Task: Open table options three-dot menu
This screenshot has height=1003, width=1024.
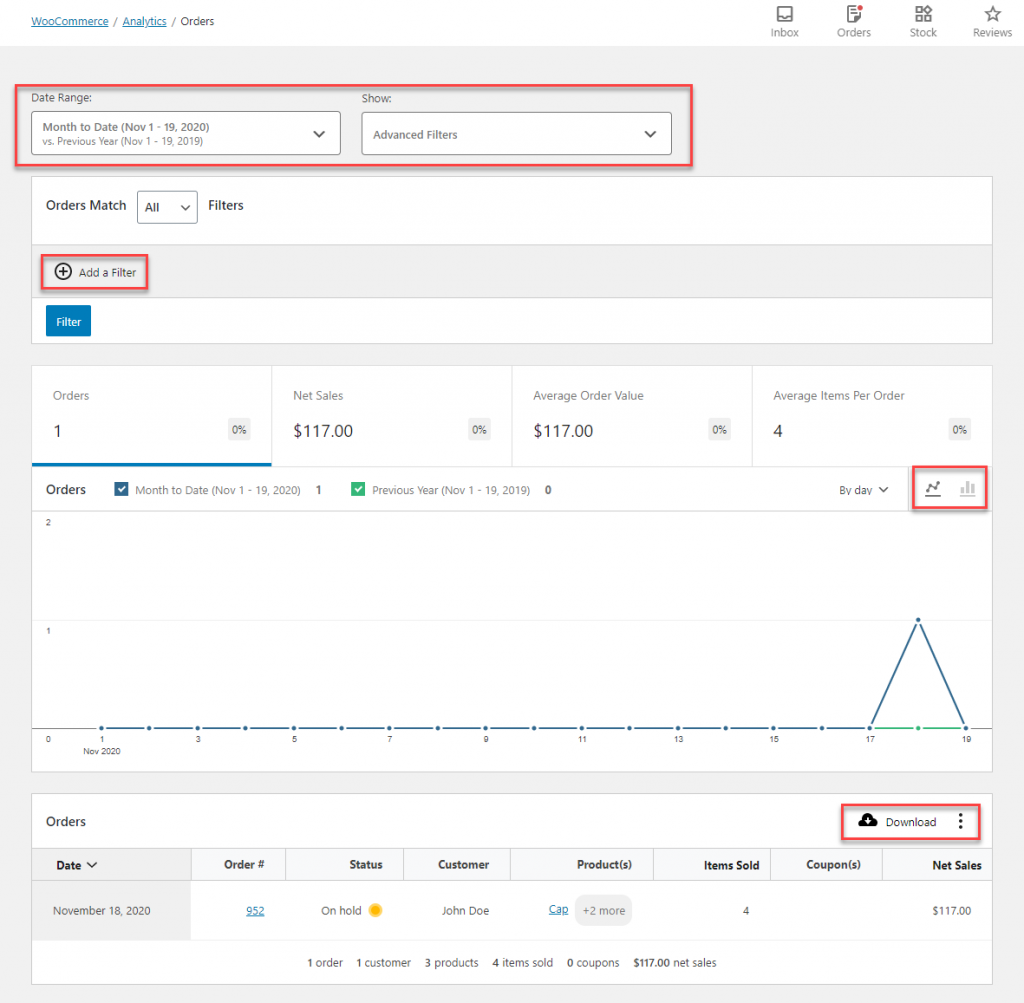Action: pyautogui.click(x=960, y=821)
